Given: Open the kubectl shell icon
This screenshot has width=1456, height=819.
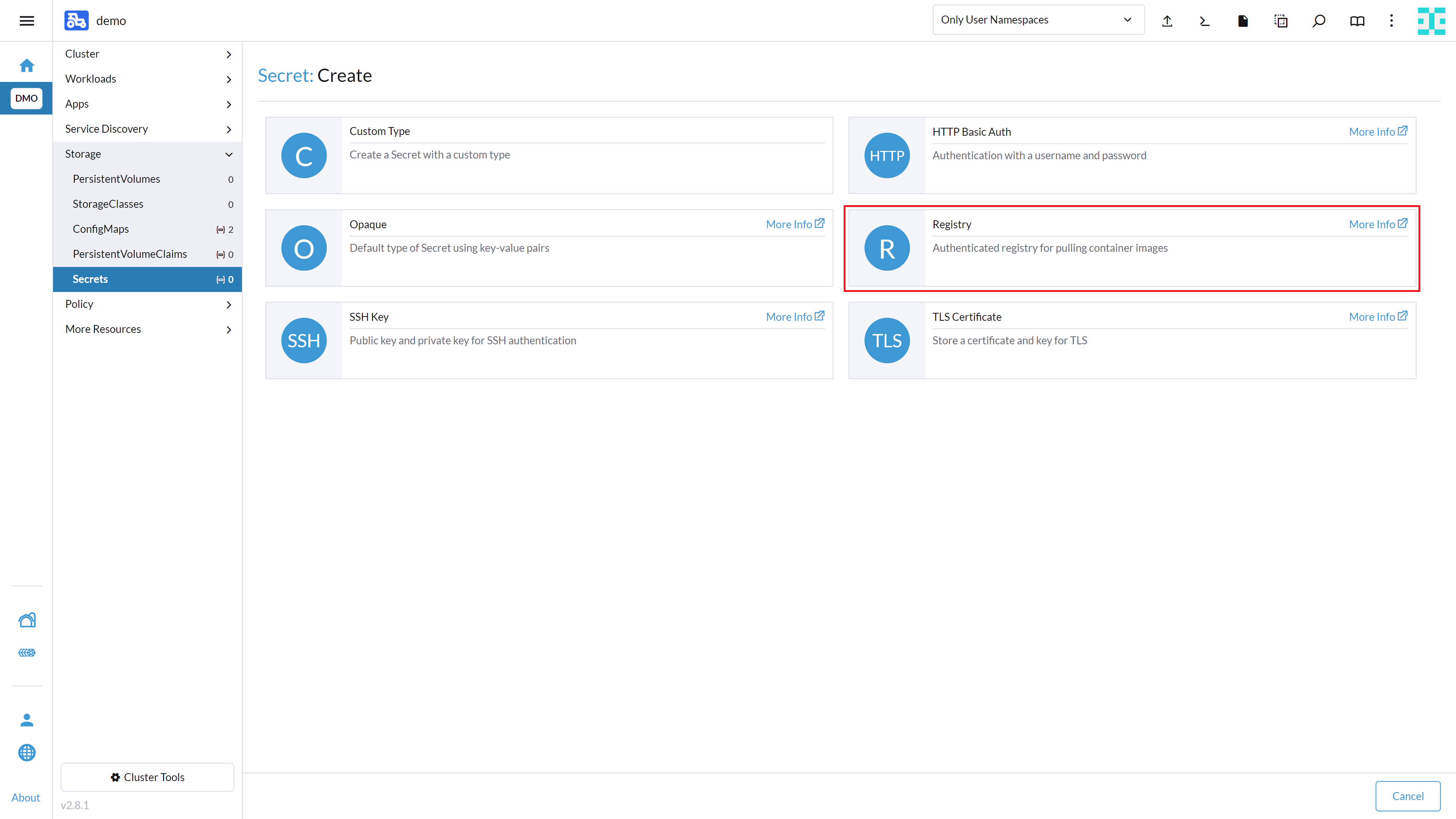Looking at the screenshot, I should click(1205, 21).
